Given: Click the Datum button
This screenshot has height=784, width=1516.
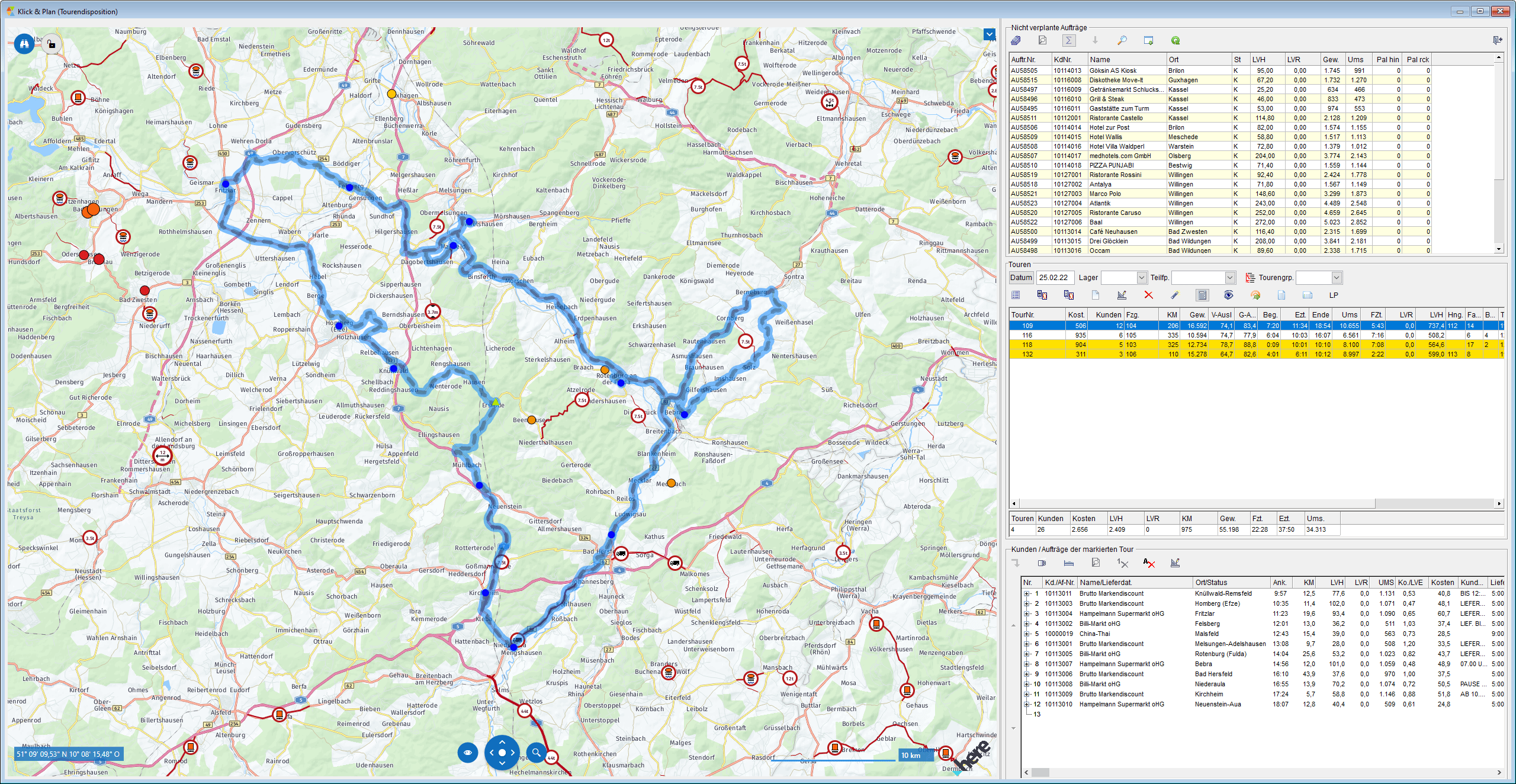Looking at the screenshot, I should coord(1021,278).
